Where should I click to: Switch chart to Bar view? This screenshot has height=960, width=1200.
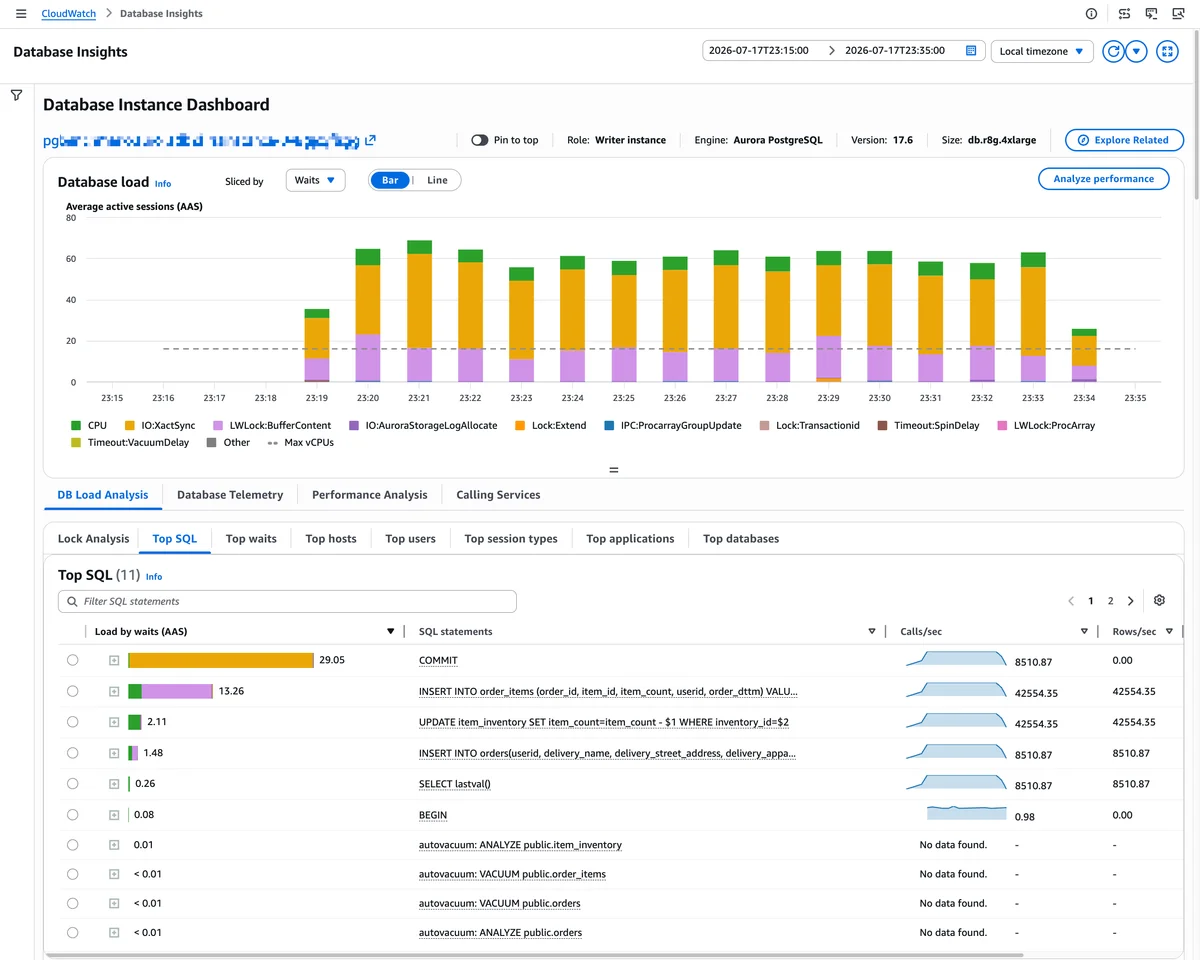(390, 180)
